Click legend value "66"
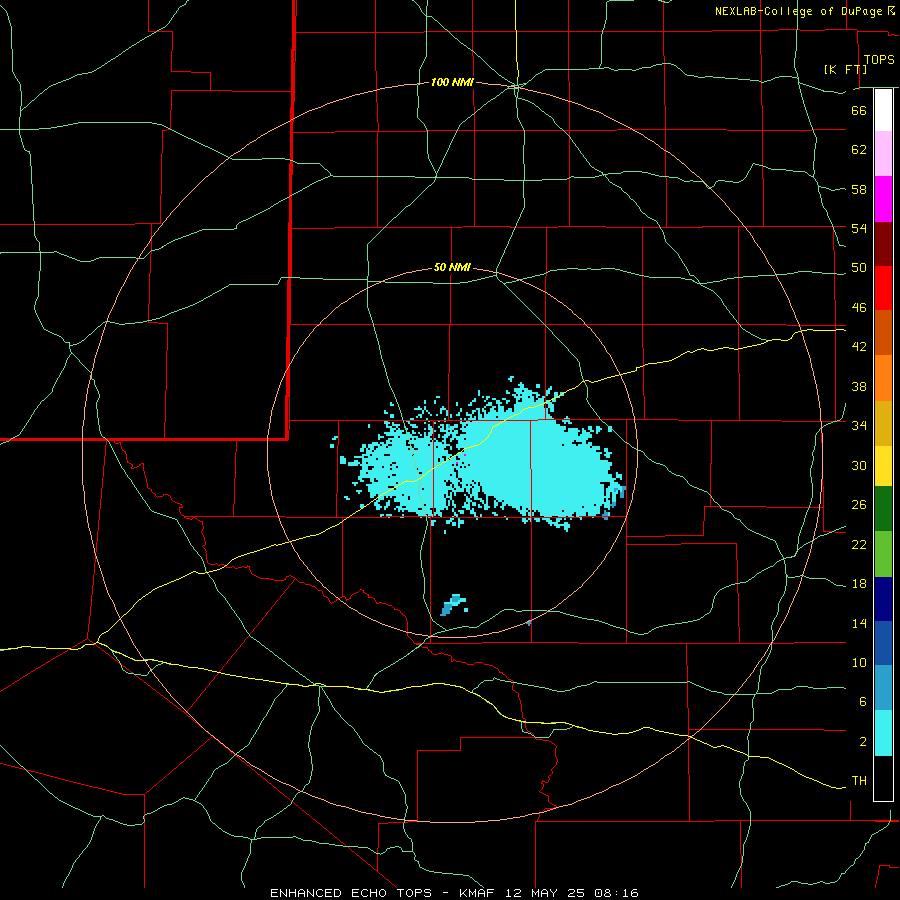The width and height of the screenshot is (900, 900). click(x=859, y=110)
